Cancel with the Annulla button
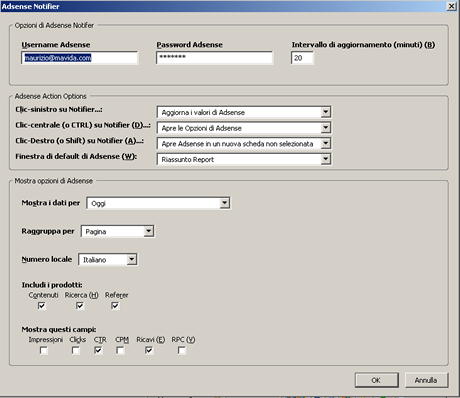 [426, 380]
